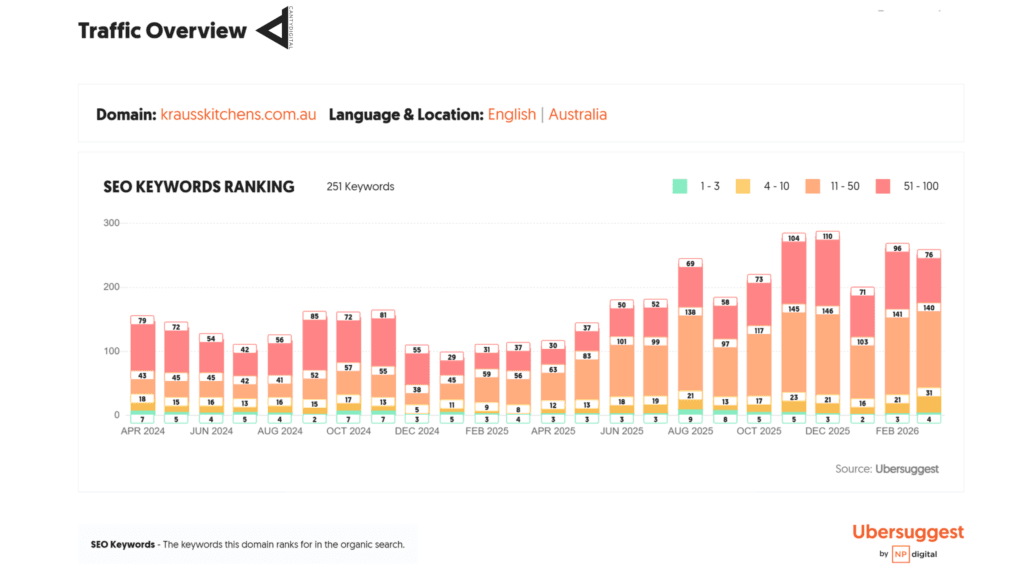Click the DEC 2025 axis label

827,431
